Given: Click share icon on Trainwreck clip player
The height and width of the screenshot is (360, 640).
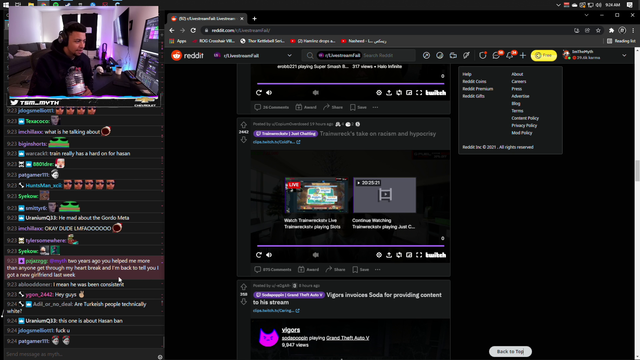Looking at the screenshot, I should point(389,255).
